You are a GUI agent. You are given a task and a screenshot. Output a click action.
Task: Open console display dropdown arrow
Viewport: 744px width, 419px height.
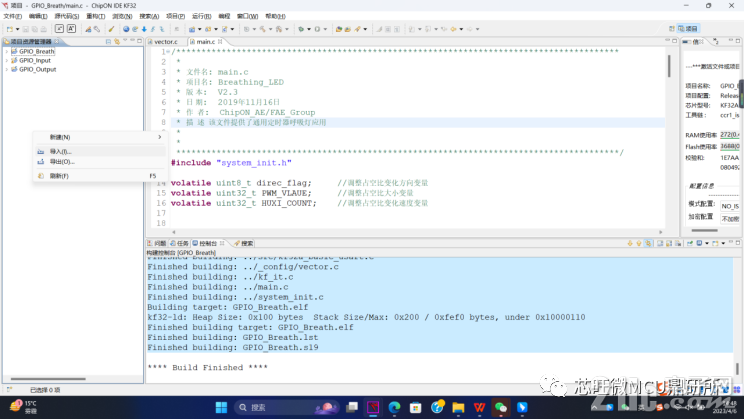click(707, 243)
